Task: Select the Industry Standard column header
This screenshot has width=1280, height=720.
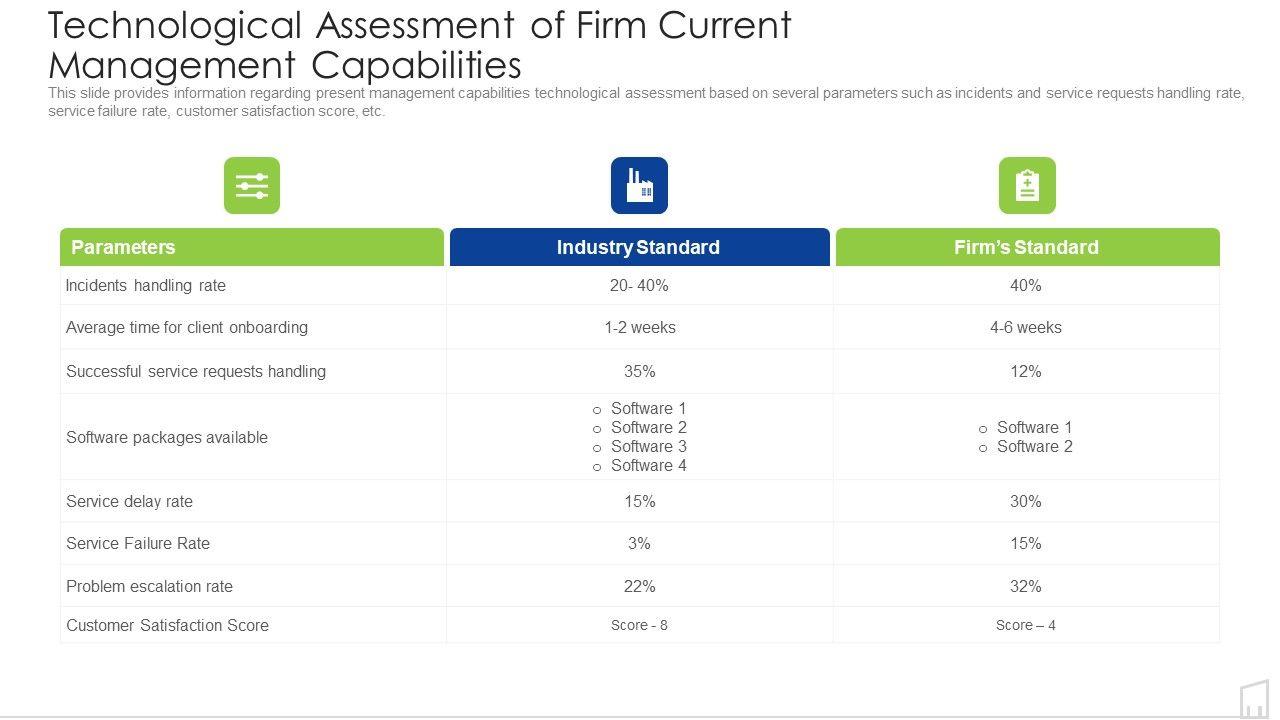Action: pyautogui.click(x=638, y=247)
